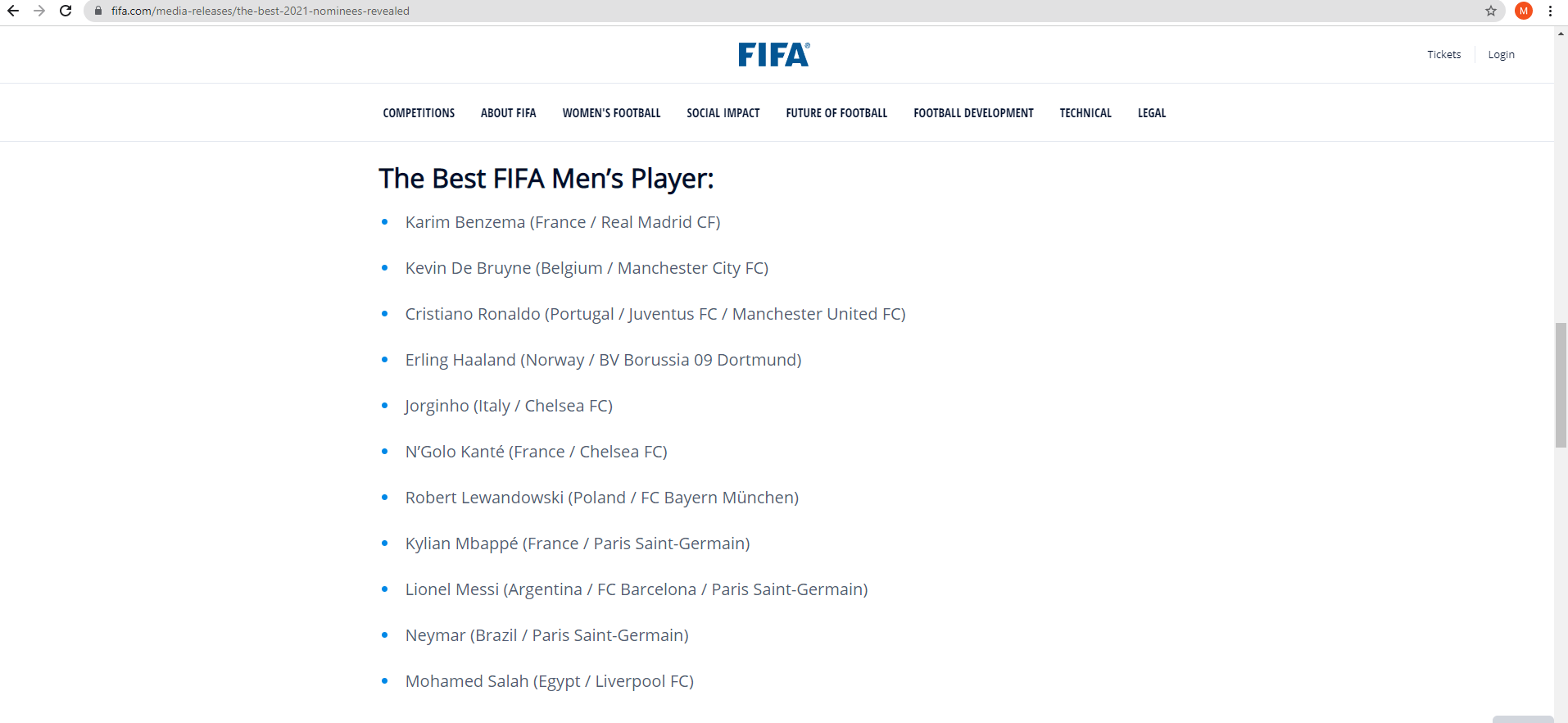Click the browser forward arrow
Image resolution: width=1568 pixels, height=723 pixels.
click(x=39, y=11)
